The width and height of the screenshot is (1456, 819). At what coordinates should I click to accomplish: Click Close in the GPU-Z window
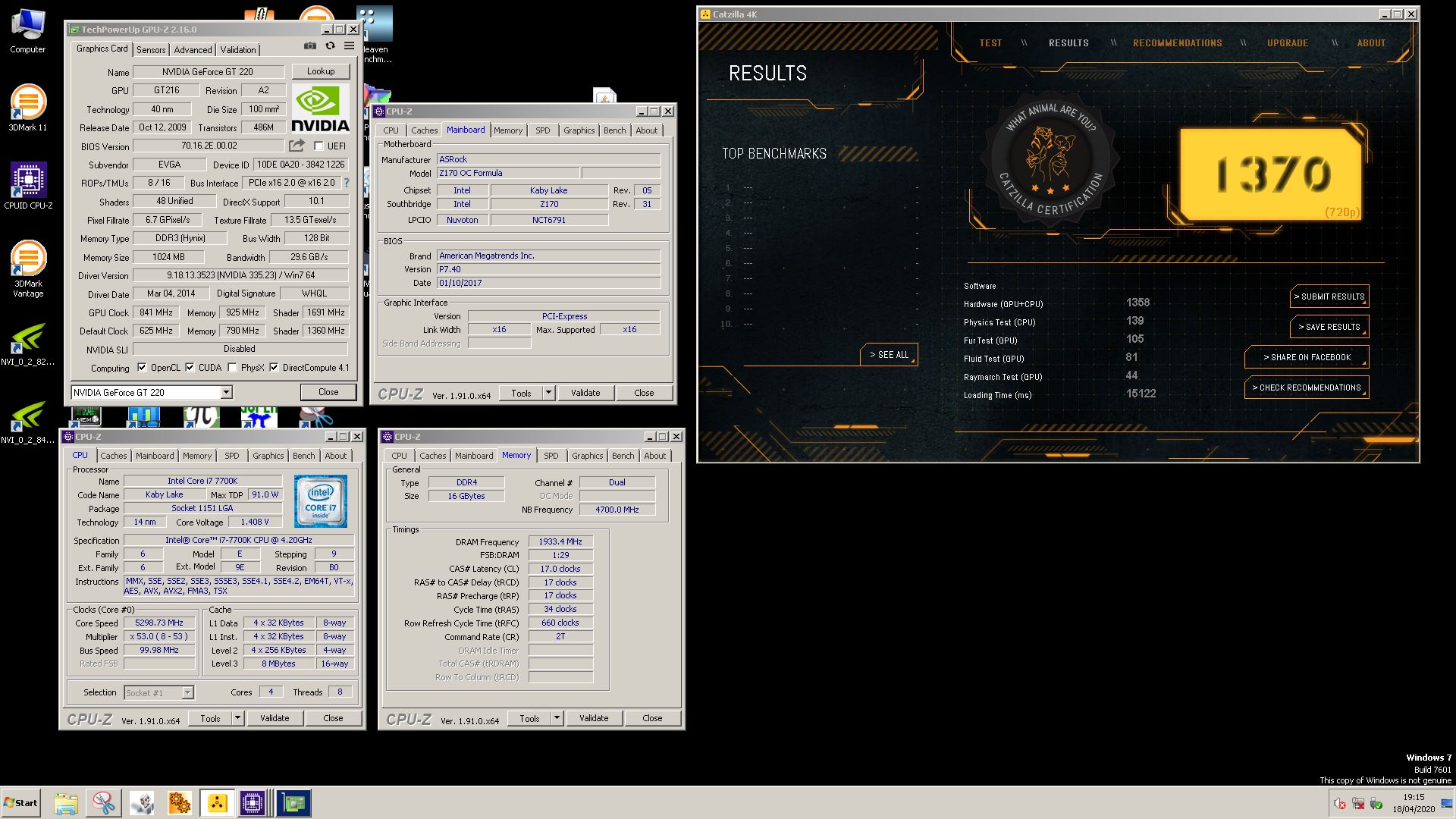(328, 392)
